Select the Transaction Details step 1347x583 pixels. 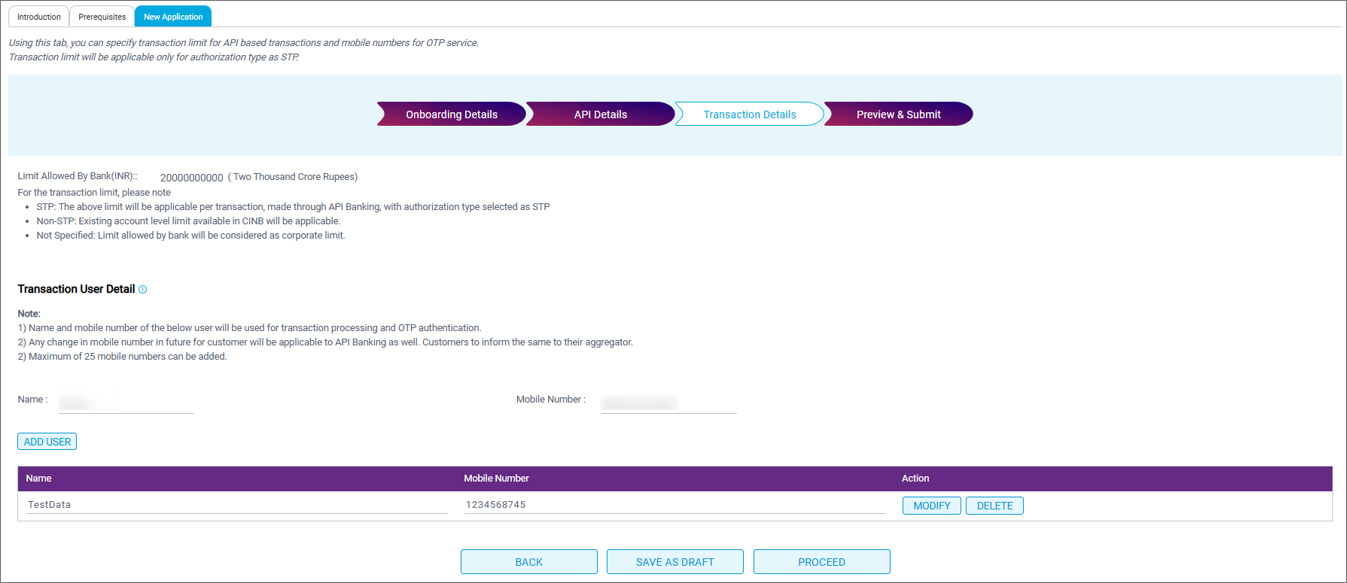pyautogui.click(x=749, y=114)
